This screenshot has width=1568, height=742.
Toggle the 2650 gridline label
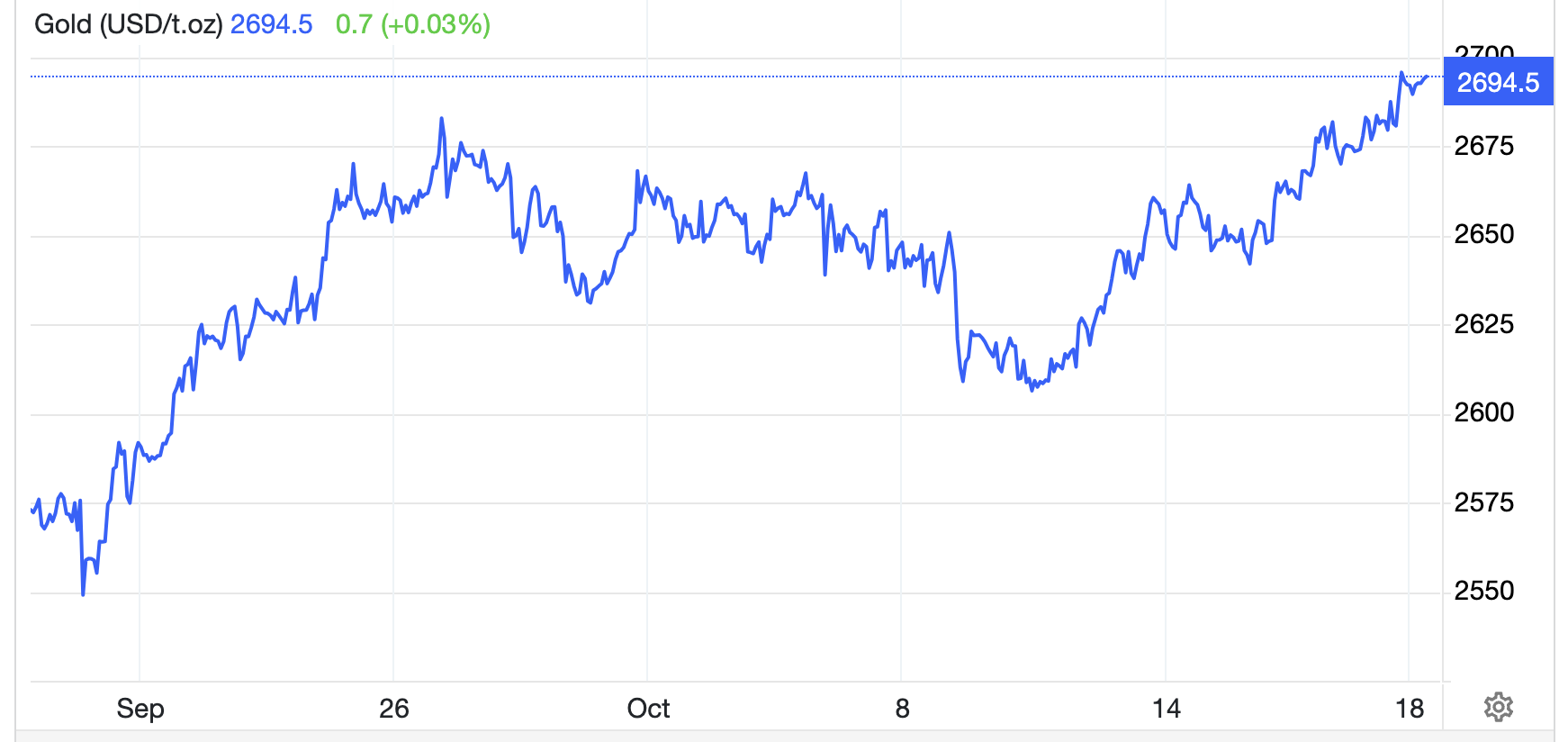click(x=1482, y=235)
